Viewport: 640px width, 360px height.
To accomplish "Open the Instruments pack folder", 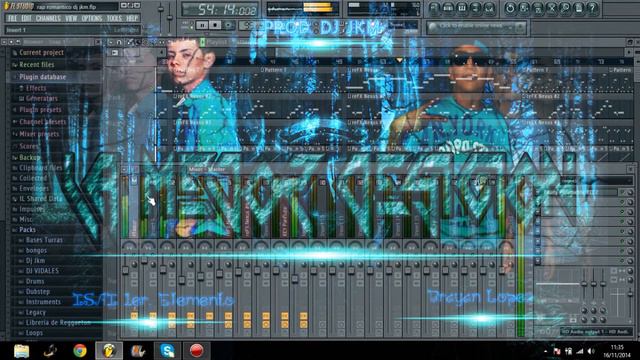I will click(43, 302).
